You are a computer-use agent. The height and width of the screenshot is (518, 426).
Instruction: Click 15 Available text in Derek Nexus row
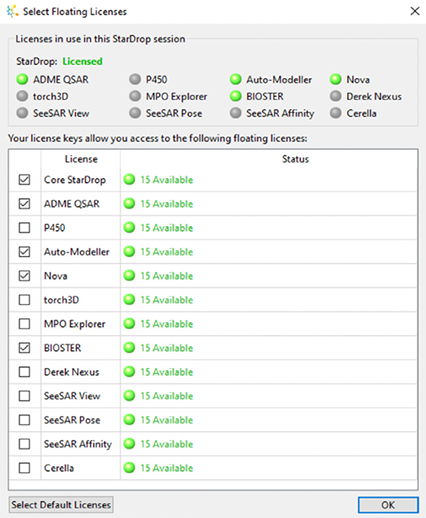click(x=166, y=372)
